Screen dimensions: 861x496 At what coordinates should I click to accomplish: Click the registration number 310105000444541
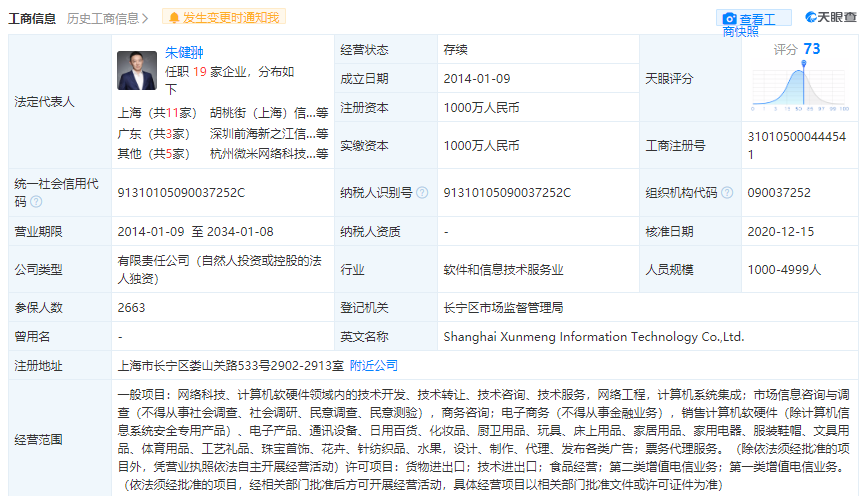click(797, 146)
